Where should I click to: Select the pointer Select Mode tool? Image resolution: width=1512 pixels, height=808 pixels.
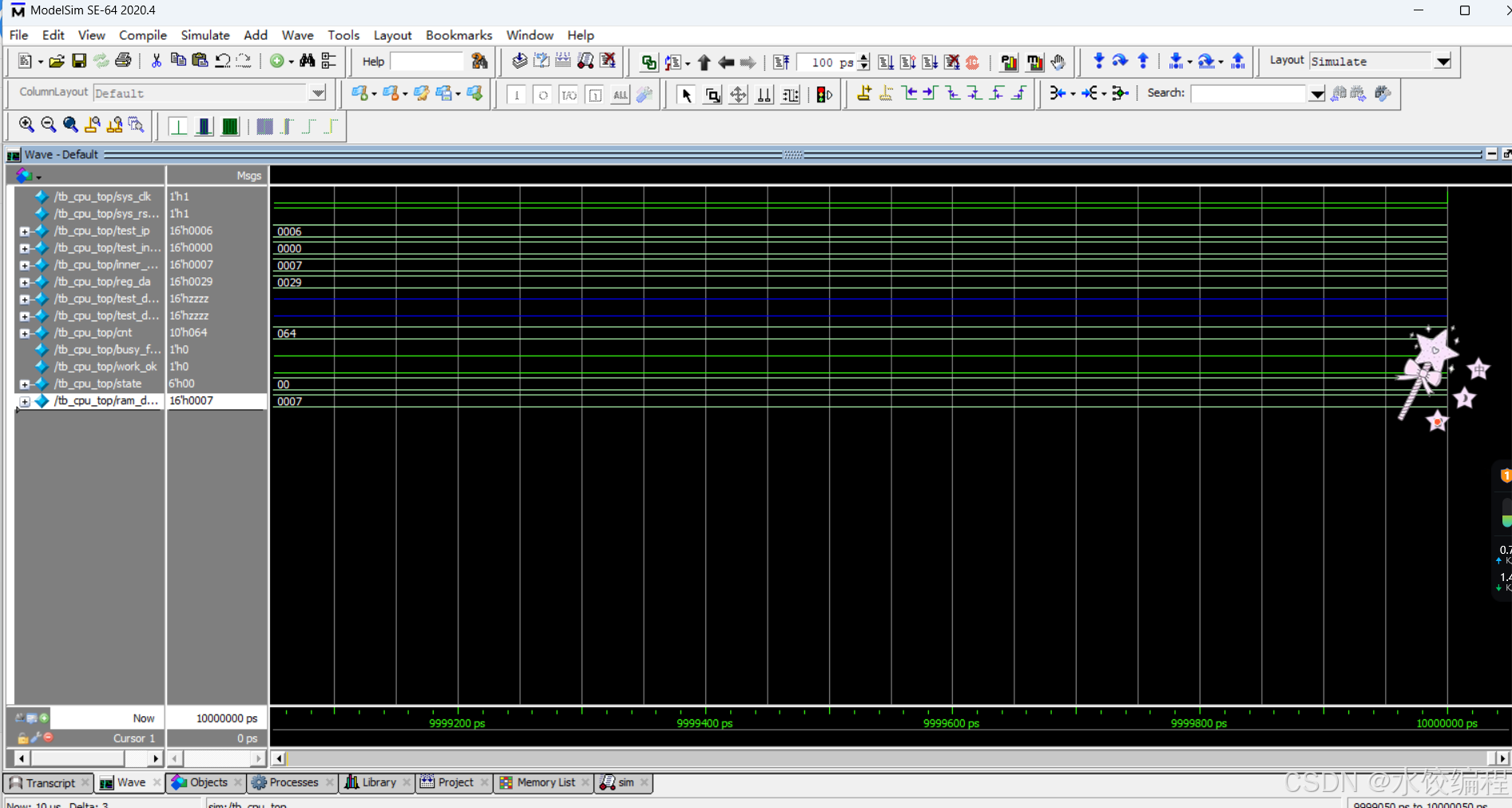tap(686, 95)
